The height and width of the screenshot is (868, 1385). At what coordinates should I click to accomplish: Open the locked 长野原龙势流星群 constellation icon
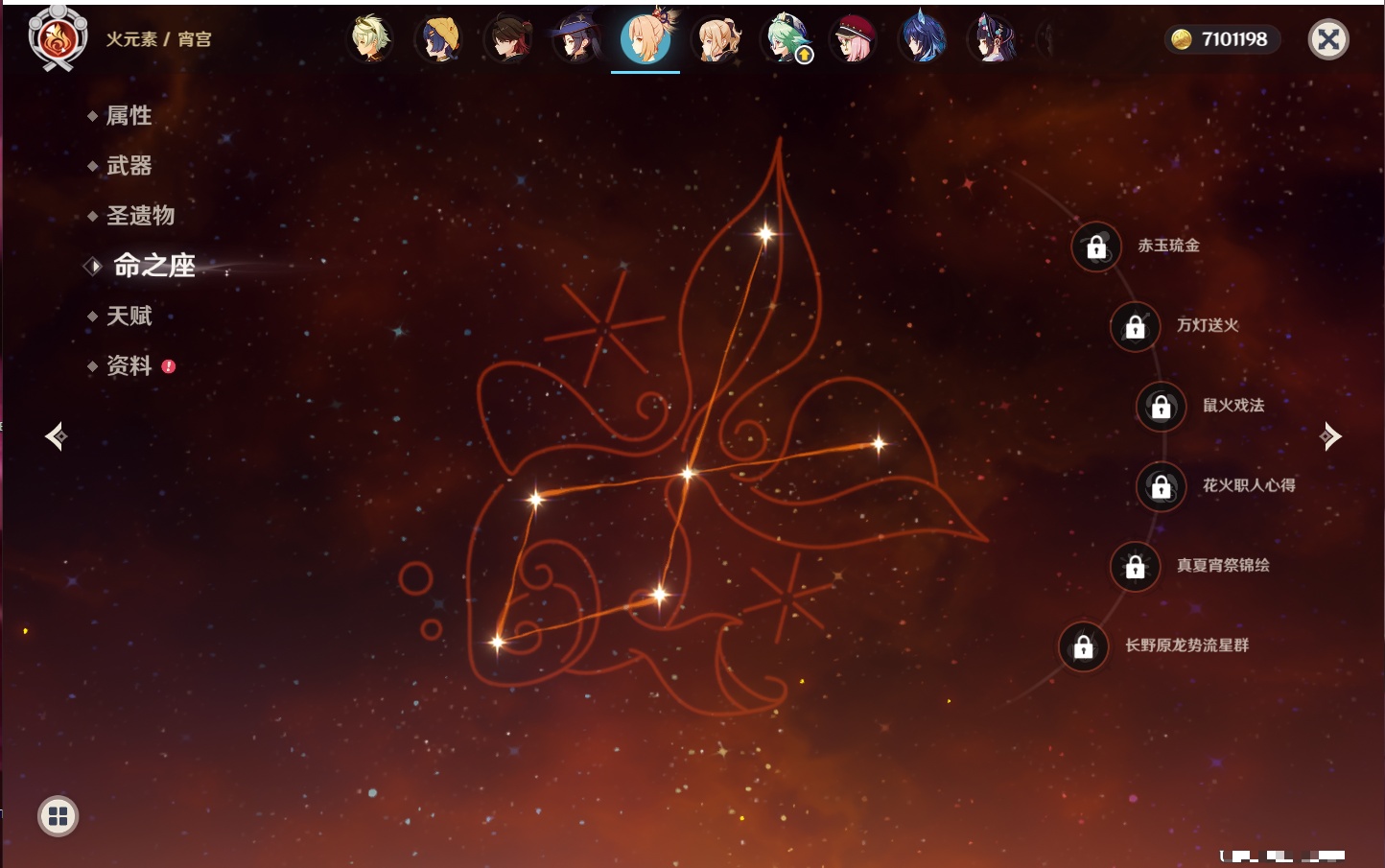1084,646
